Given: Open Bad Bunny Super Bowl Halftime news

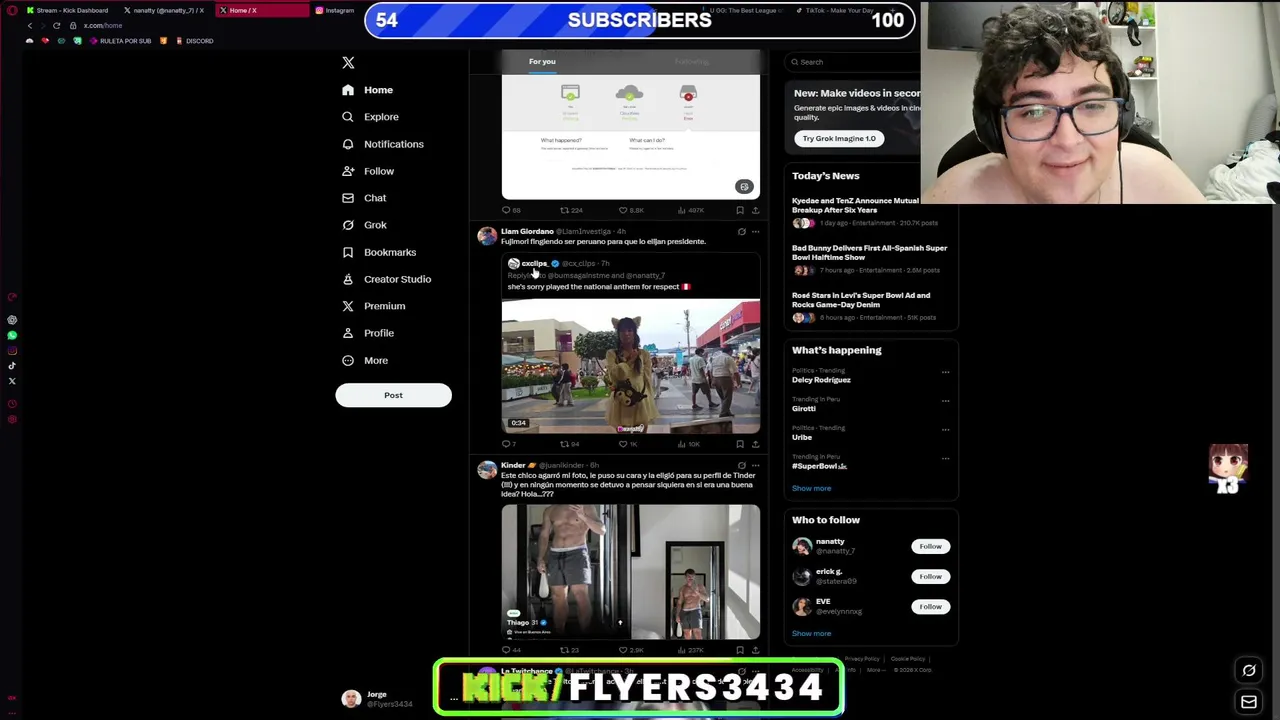Looking at the screenshot, I should (870, 258).
